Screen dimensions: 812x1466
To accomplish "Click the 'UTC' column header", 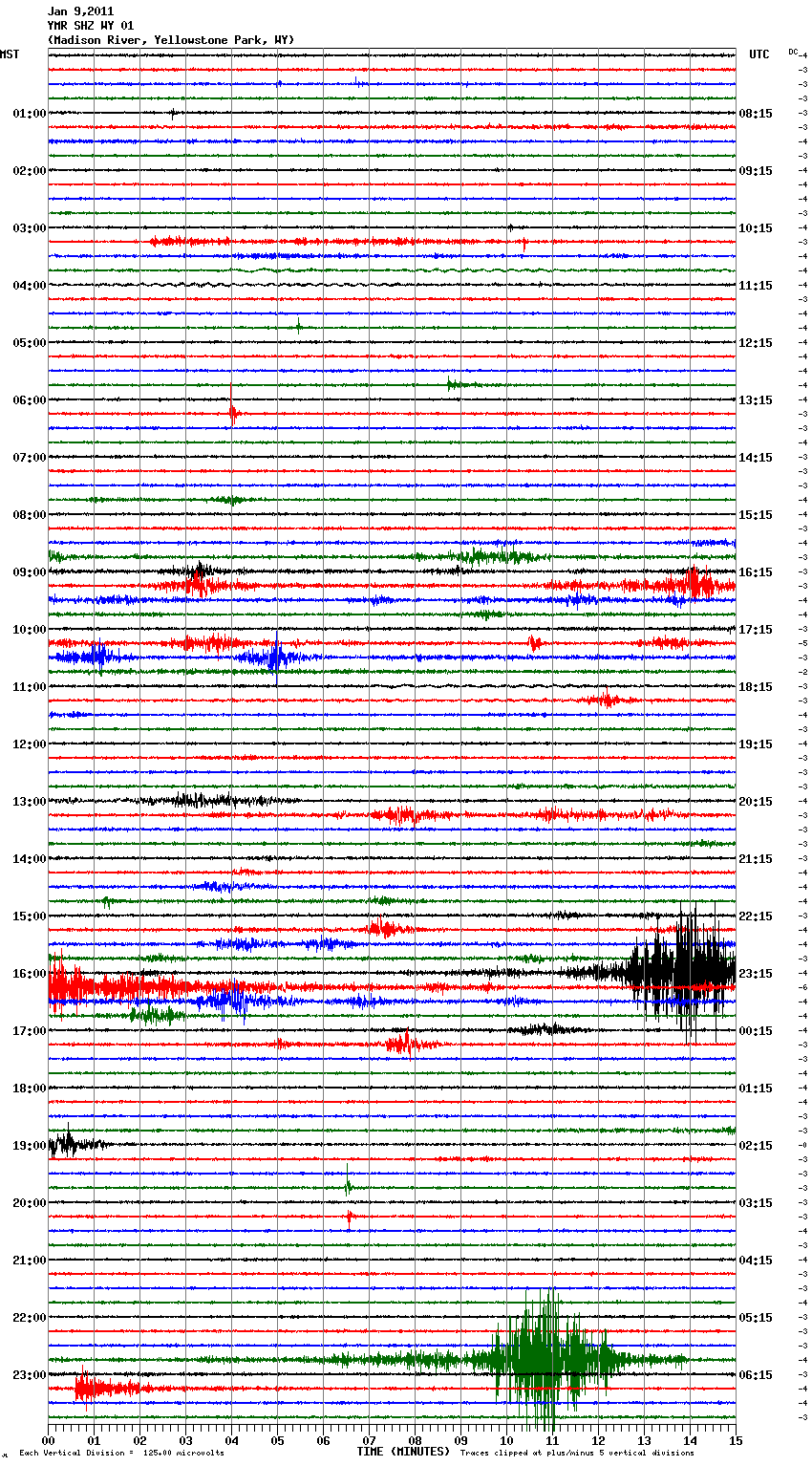I will (759, 54).
